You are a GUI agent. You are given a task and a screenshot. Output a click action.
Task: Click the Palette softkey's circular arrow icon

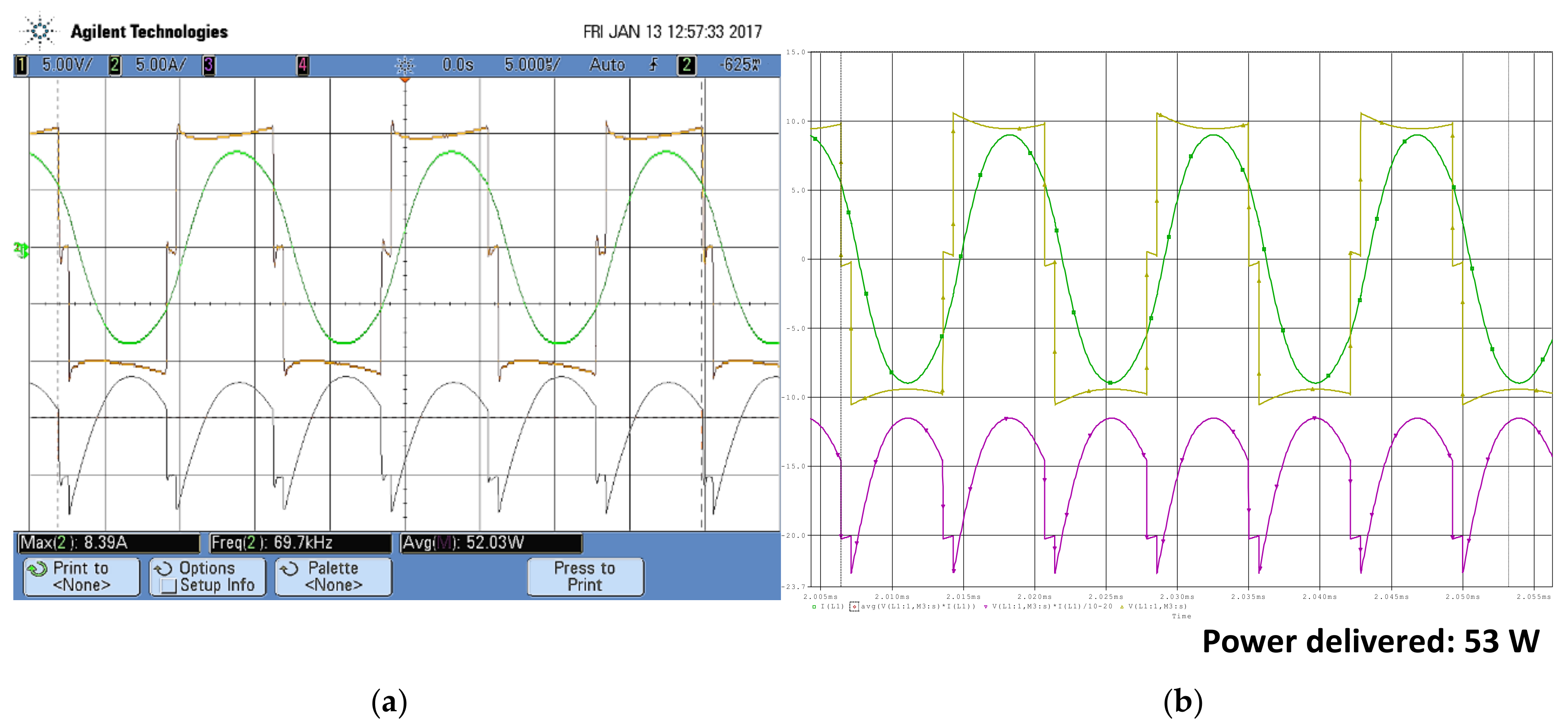[289, 569]
